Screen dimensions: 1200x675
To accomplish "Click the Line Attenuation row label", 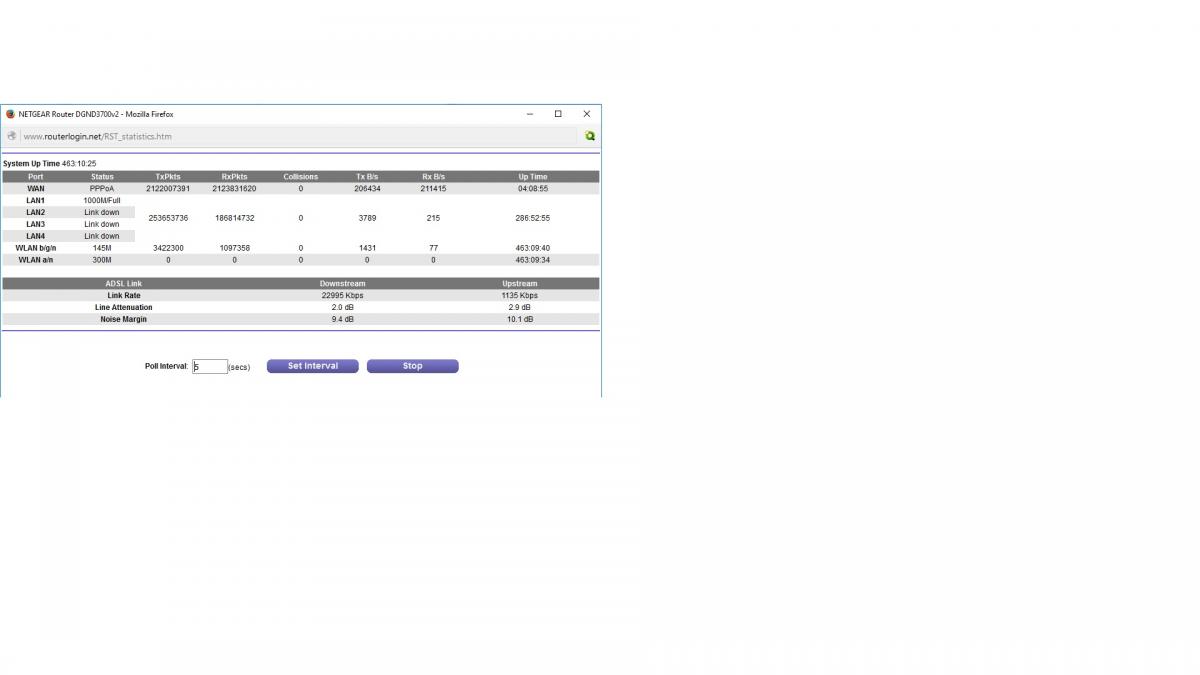I will click(x=124, y=308).
